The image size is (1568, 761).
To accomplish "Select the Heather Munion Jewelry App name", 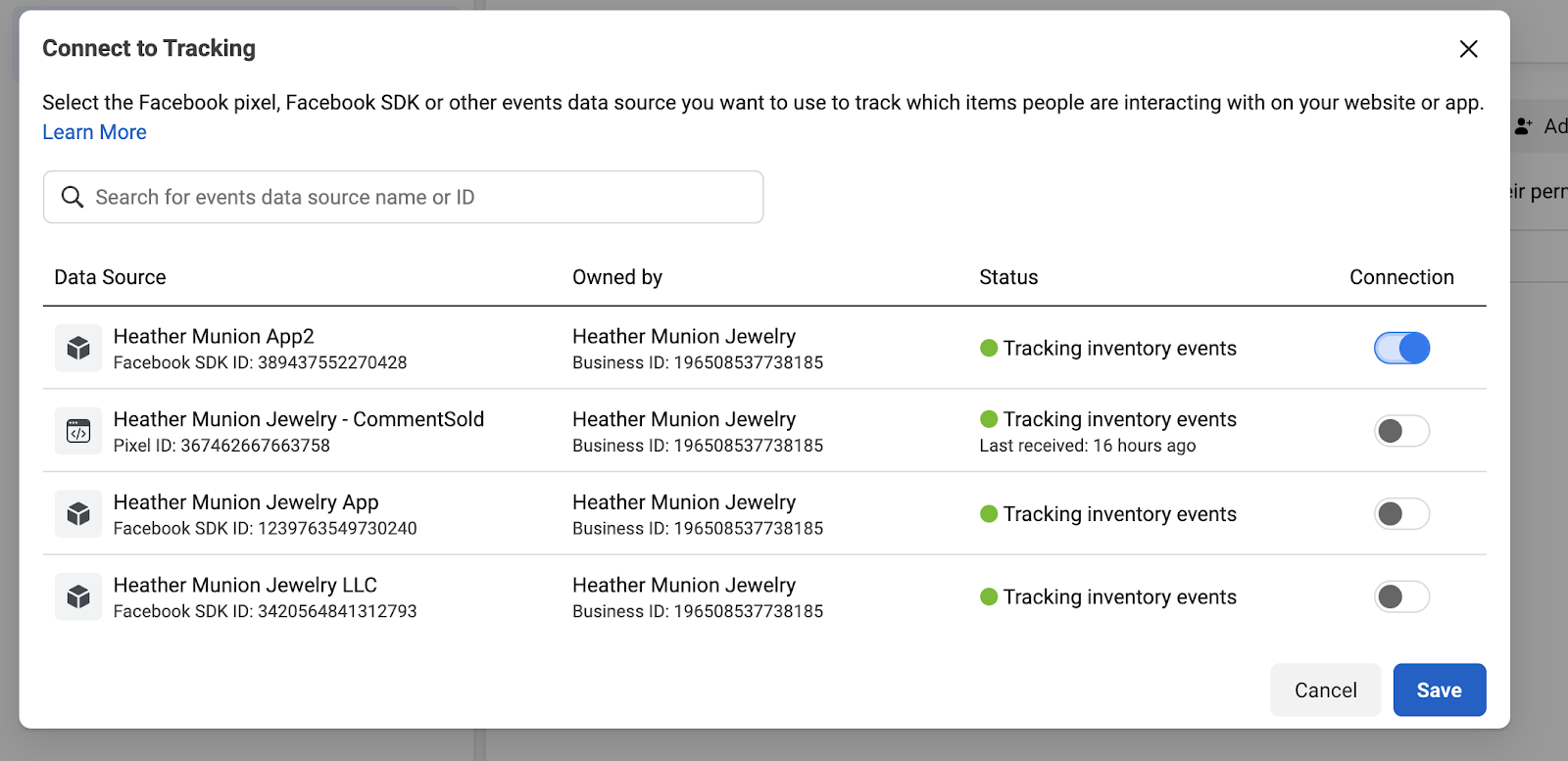I will click(x=246, y=502).
